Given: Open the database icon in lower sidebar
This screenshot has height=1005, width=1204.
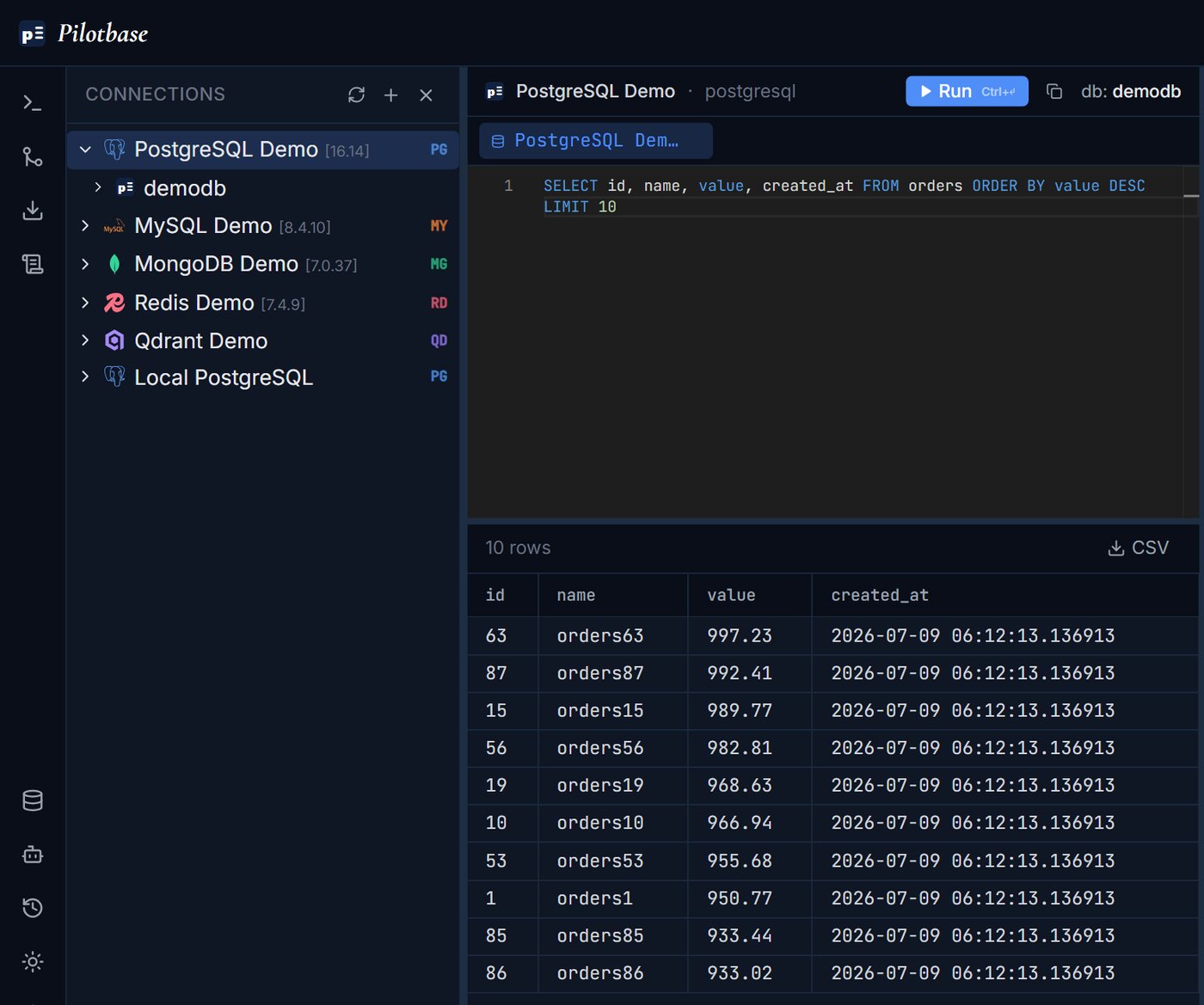Looking at the screenshot, I should coord(33,801).
